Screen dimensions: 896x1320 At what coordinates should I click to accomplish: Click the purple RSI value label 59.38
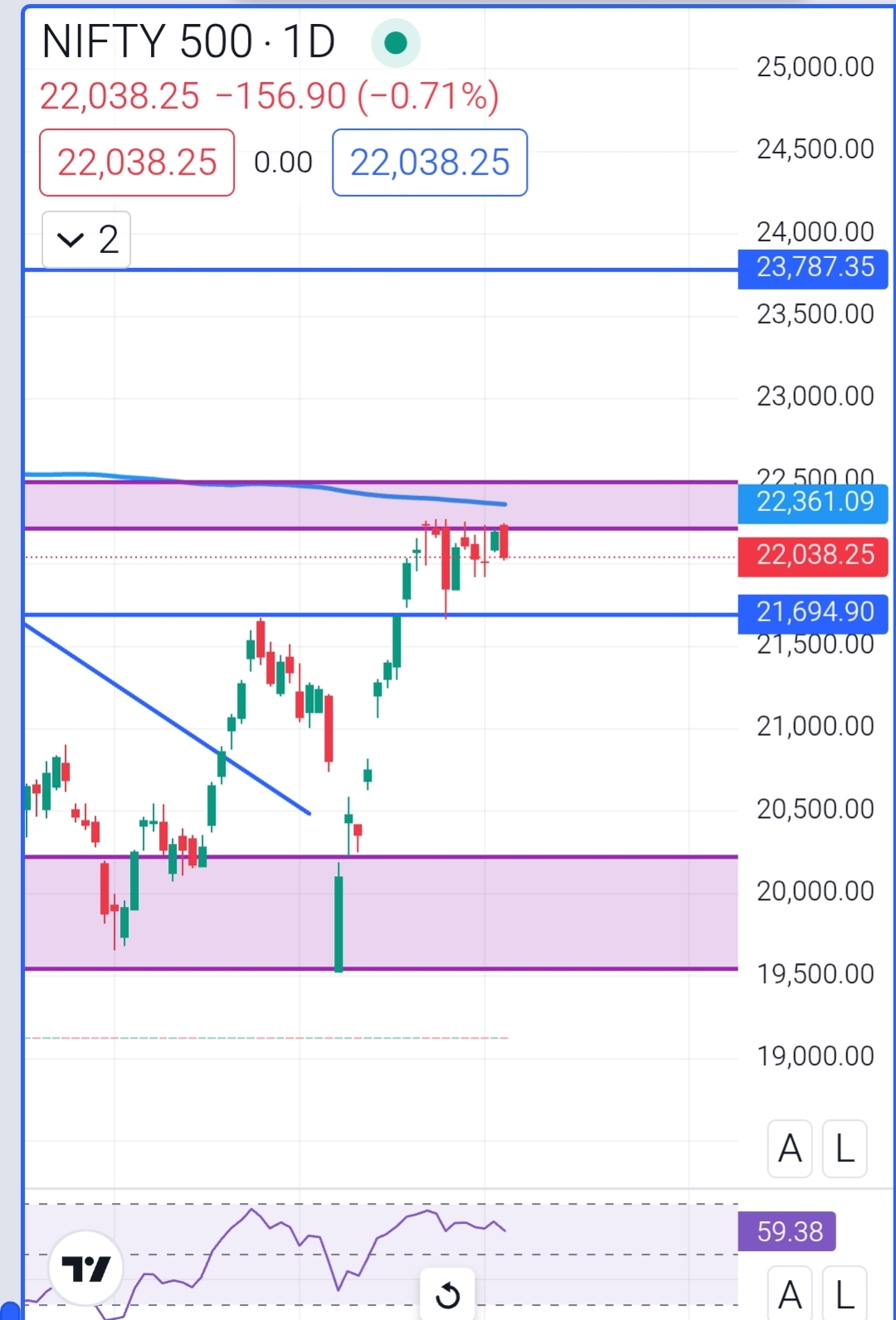coord(787,1231)
